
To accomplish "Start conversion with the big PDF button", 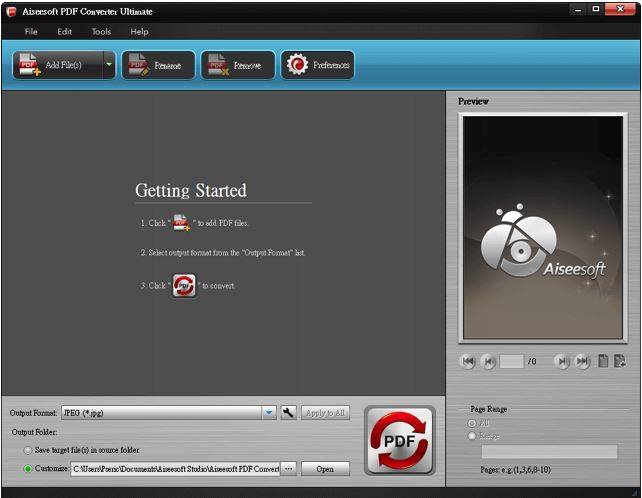I will click(x=400, y=440).
